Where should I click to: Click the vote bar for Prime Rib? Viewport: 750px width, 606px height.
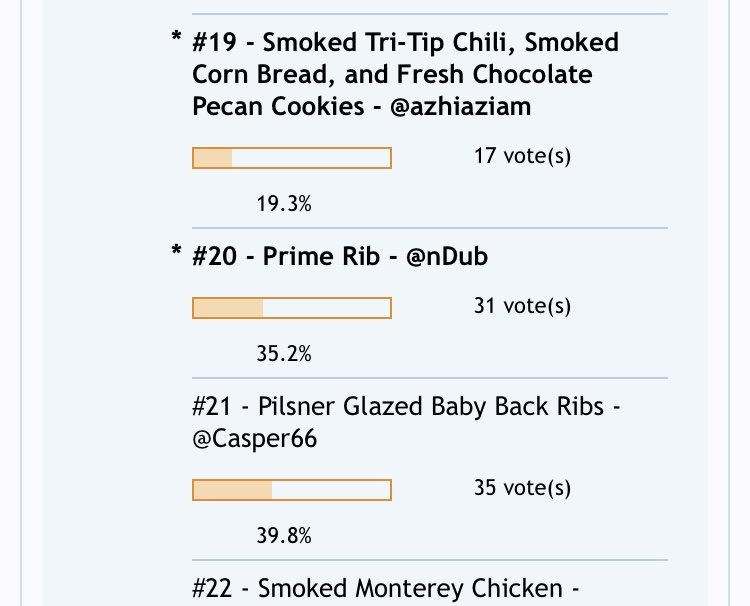click(x=292, y=308)
